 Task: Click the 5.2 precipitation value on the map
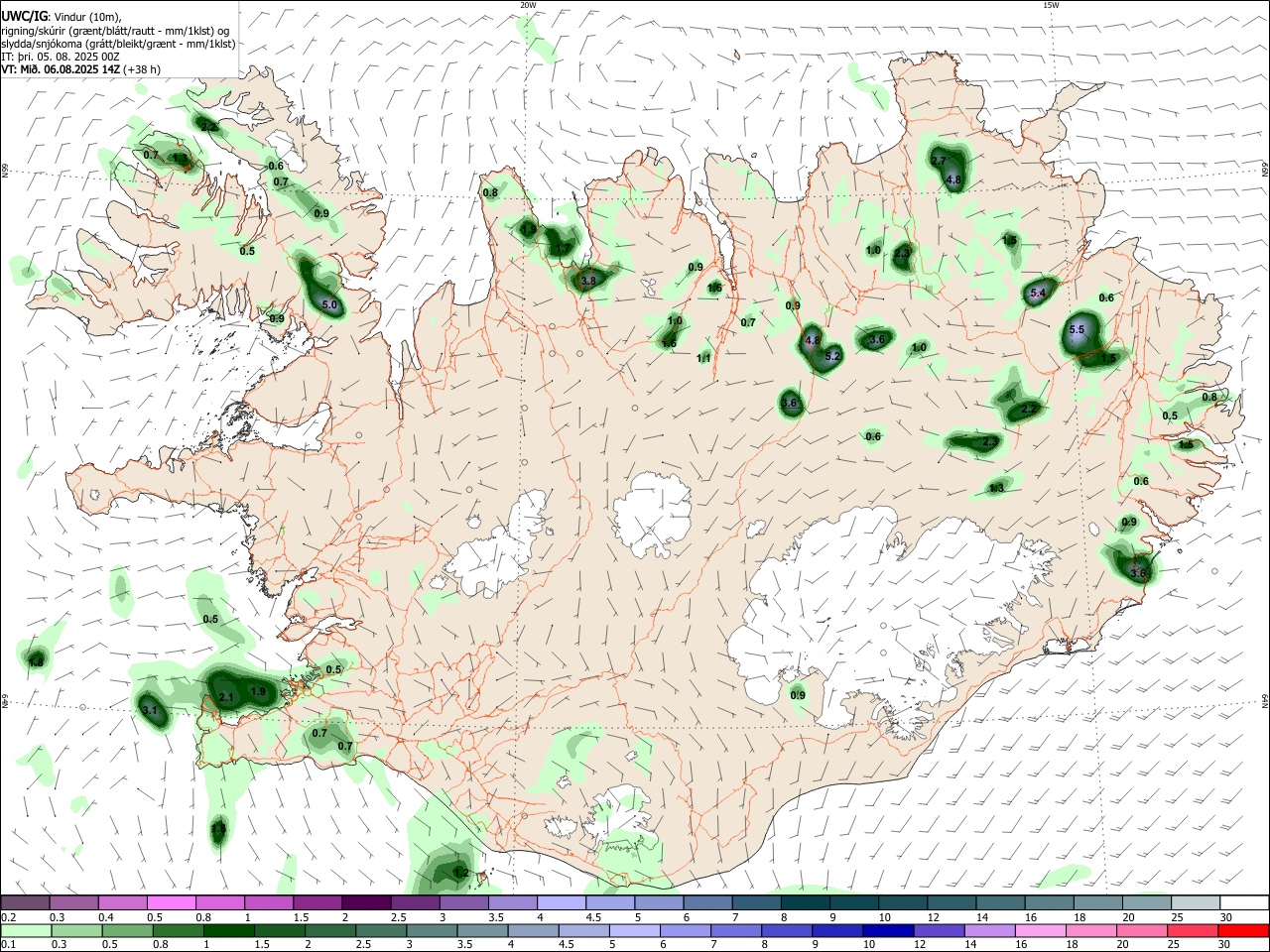pos(832,356)
